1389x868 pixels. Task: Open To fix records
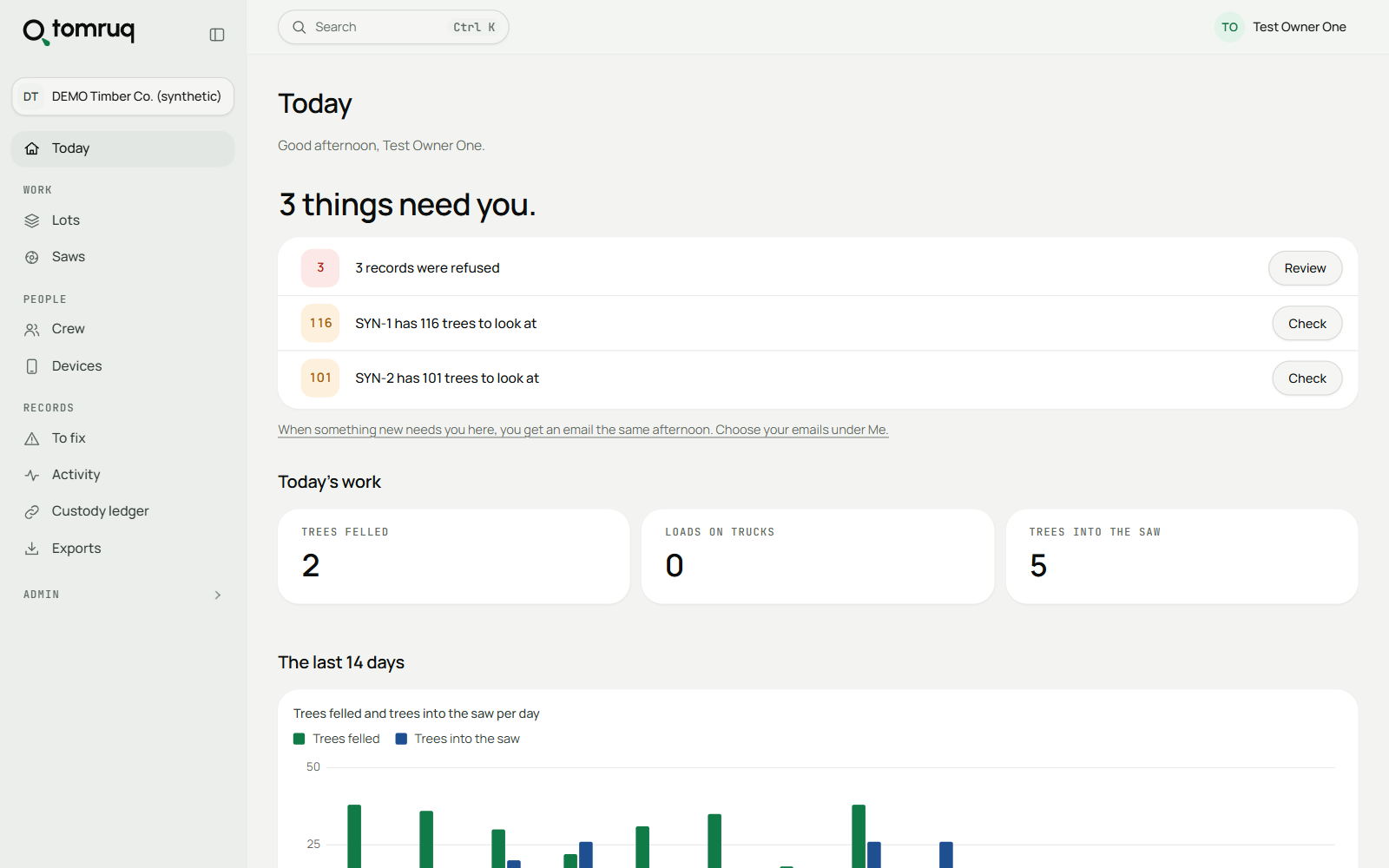point(123,438)
